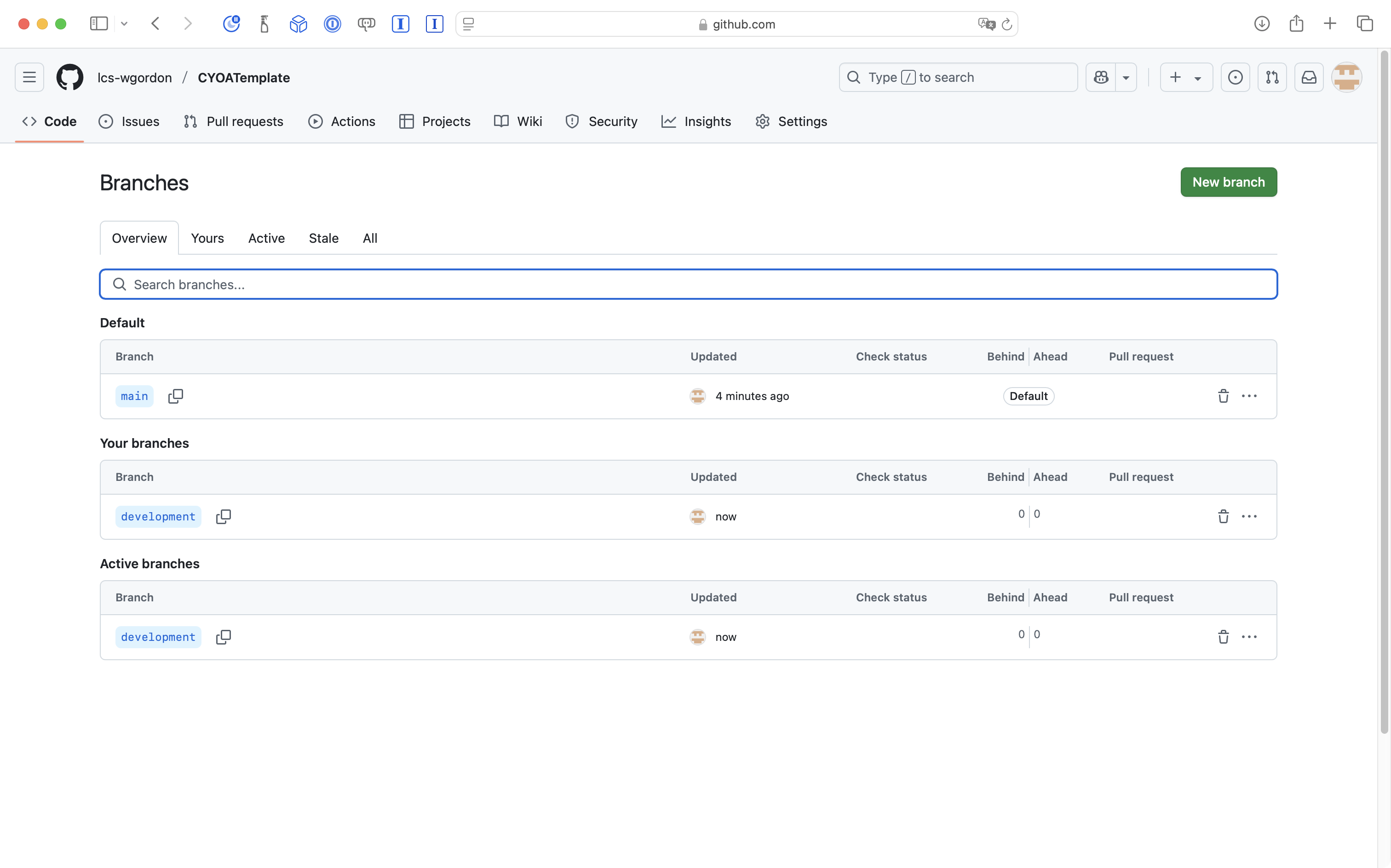This screenshot has height=868, width=1391.
Task: Open the GitHub homepage via the Octocat logo
Action: coord(69,78)
